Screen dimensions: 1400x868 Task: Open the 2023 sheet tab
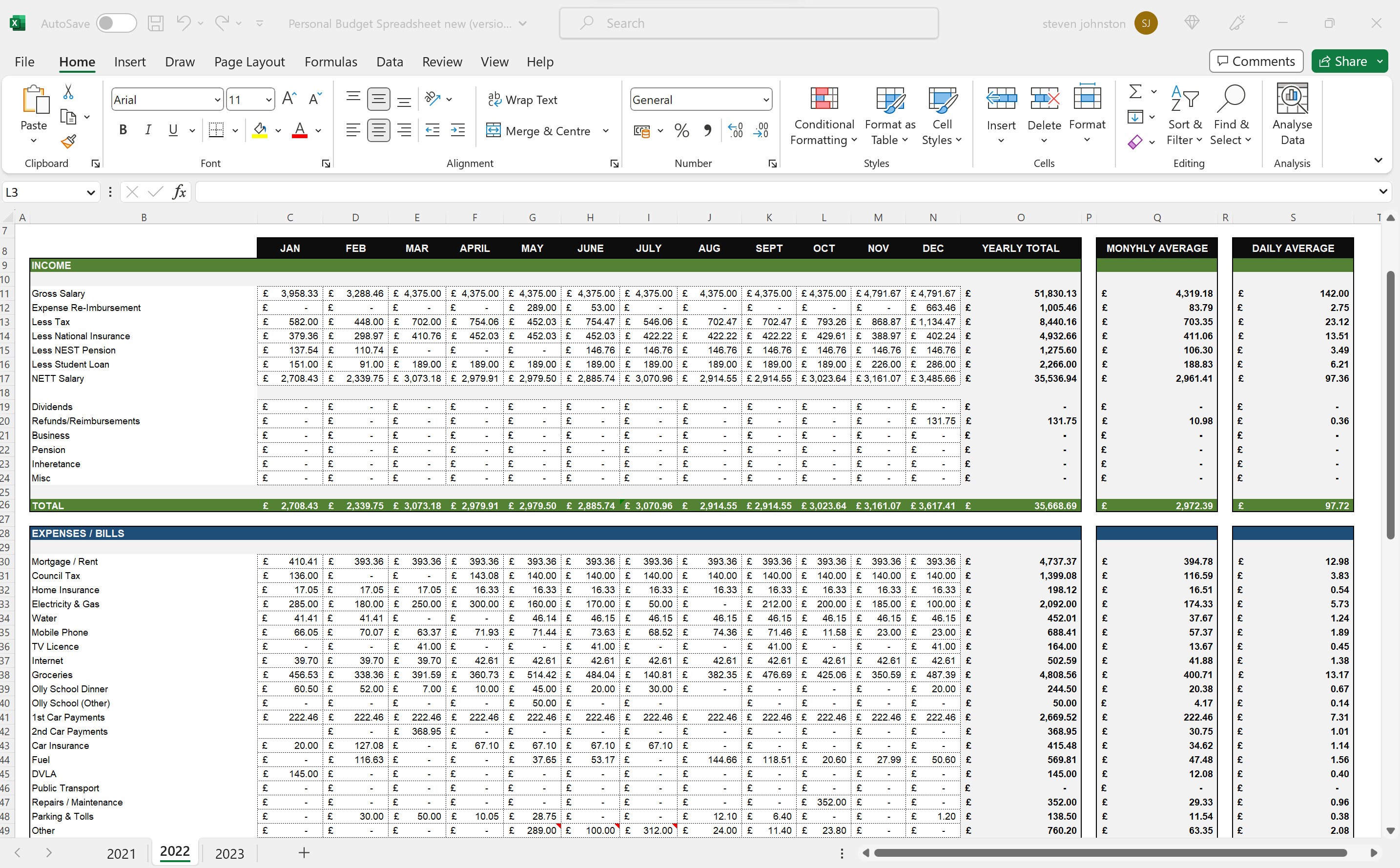(x=229, y=853)
